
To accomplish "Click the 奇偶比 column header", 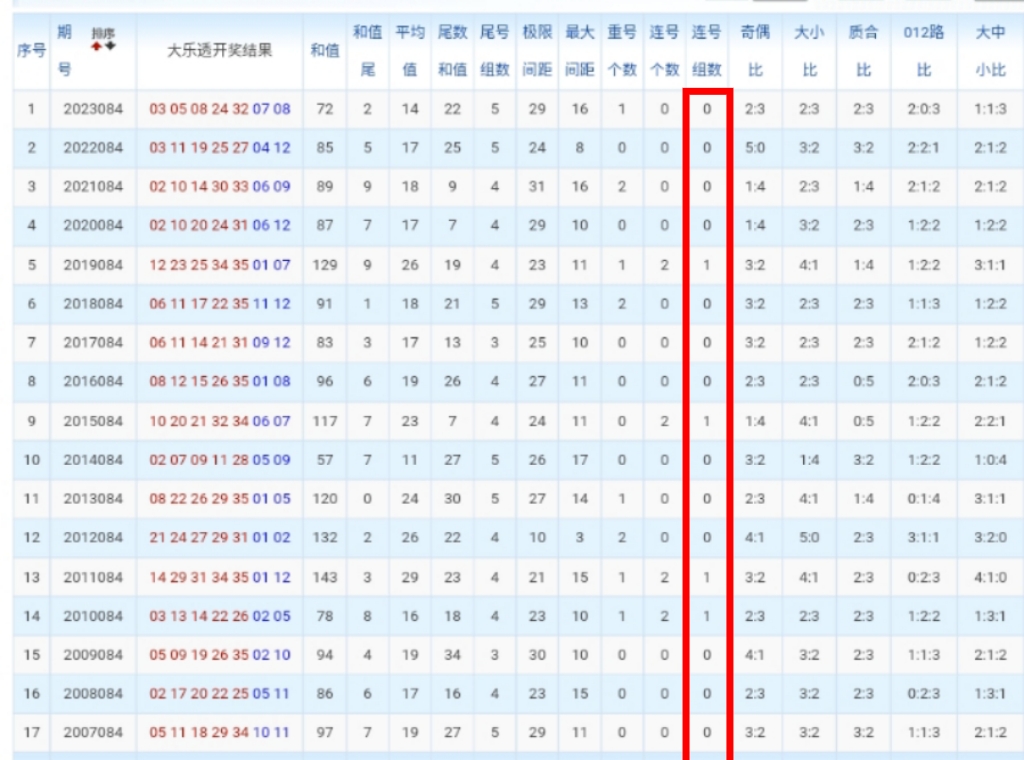I will [x=755, y=50].
